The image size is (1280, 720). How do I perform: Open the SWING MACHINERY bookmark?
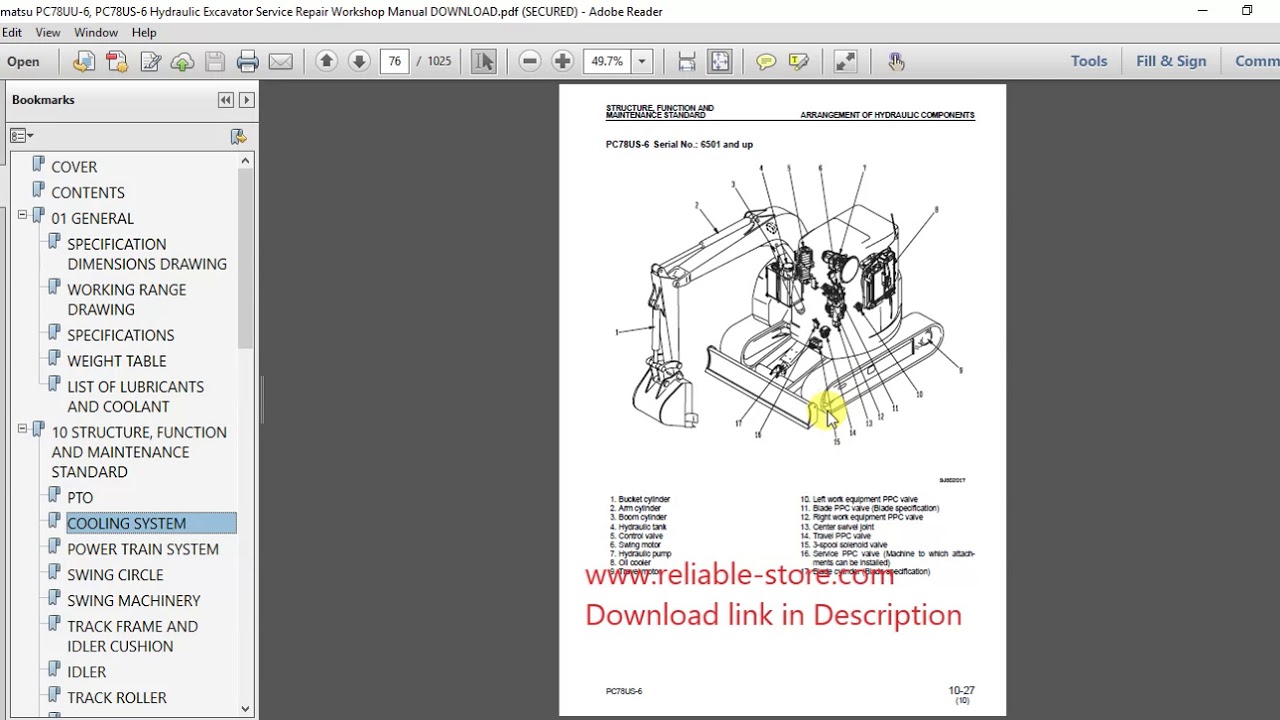133,601
